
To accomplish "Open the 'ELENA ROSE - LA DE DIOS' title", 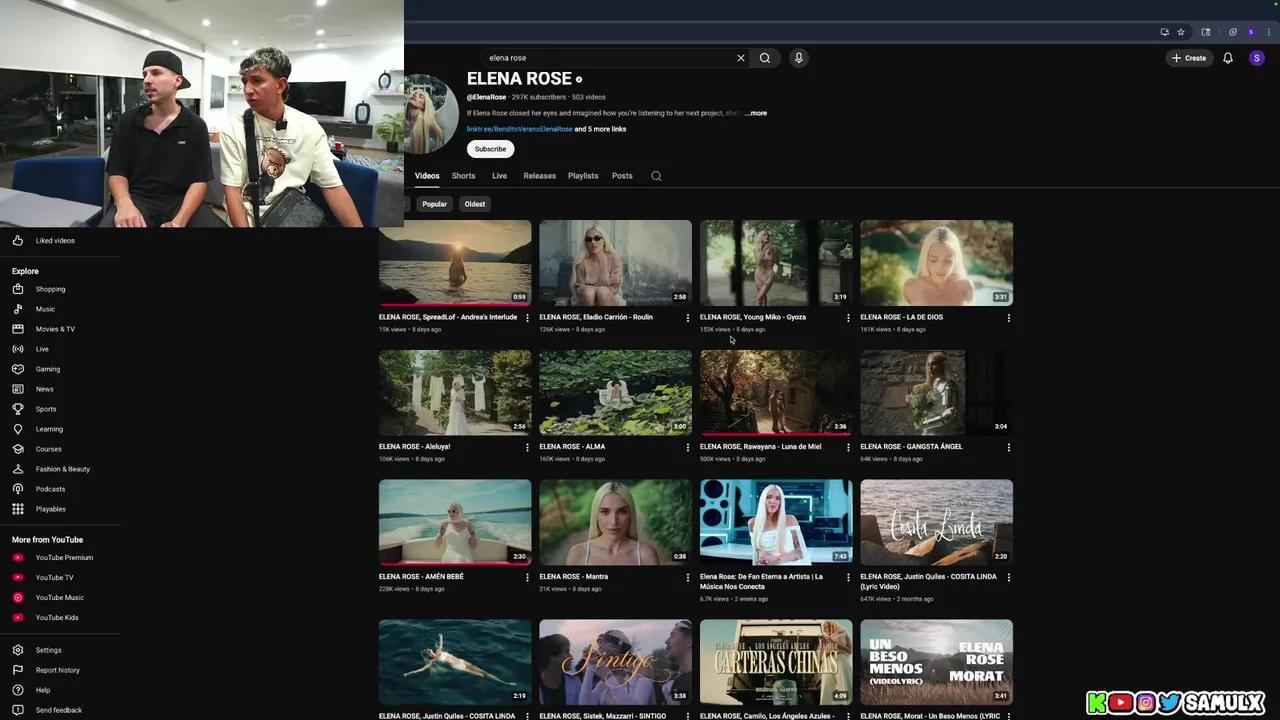I will (901, 317).
